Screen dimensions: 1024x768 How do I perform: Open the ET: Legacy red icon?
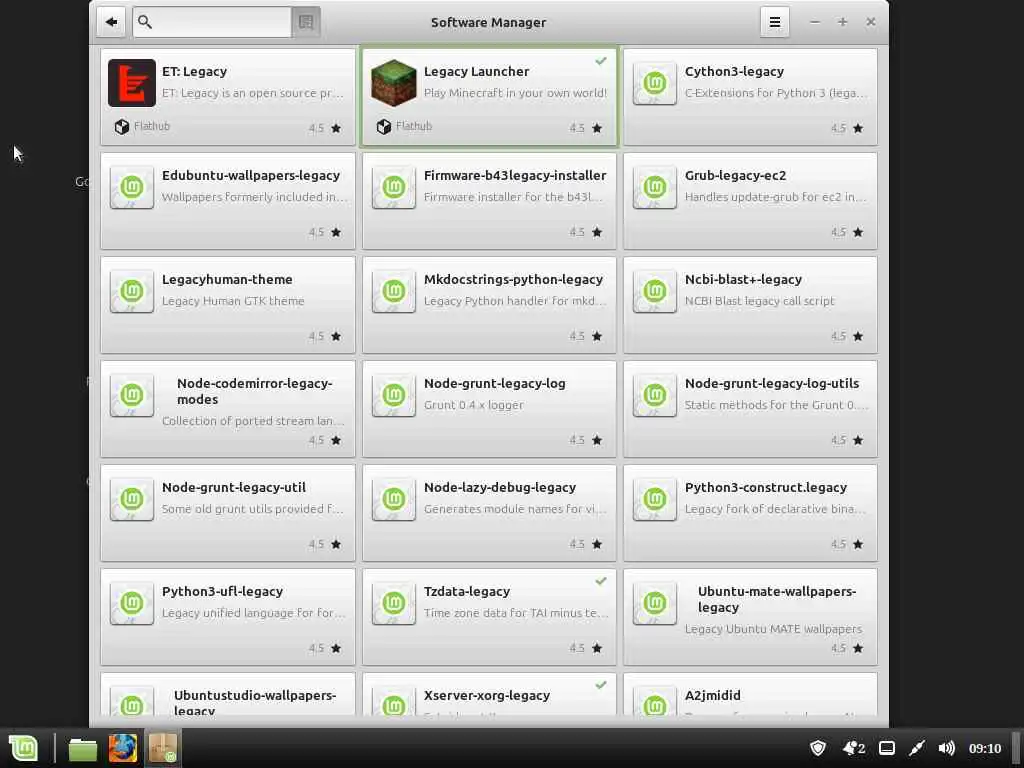(132, 83)
